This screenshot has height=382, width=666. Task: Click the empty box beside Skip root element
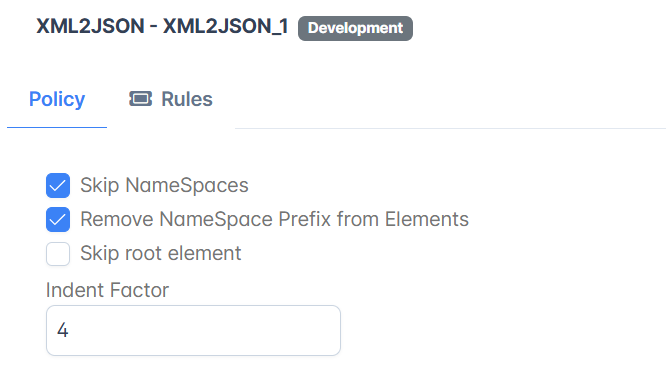click(x=58, y=254)
